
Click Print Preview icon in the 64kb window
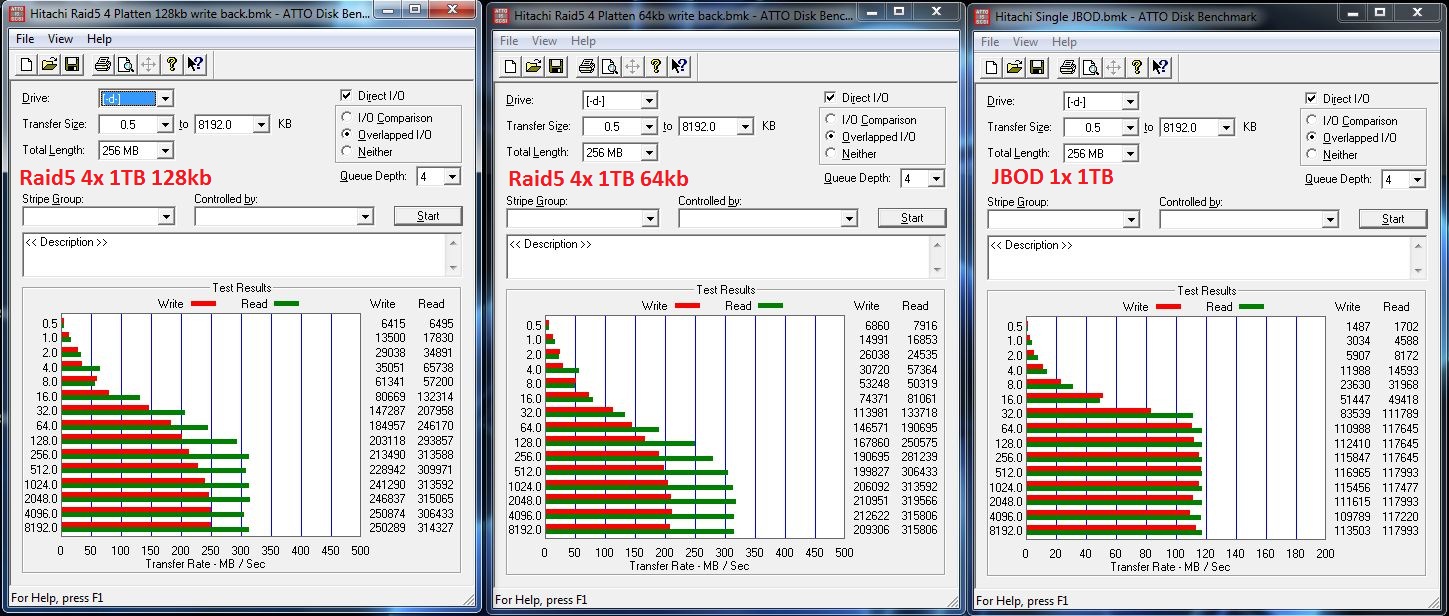click(609, 67)
